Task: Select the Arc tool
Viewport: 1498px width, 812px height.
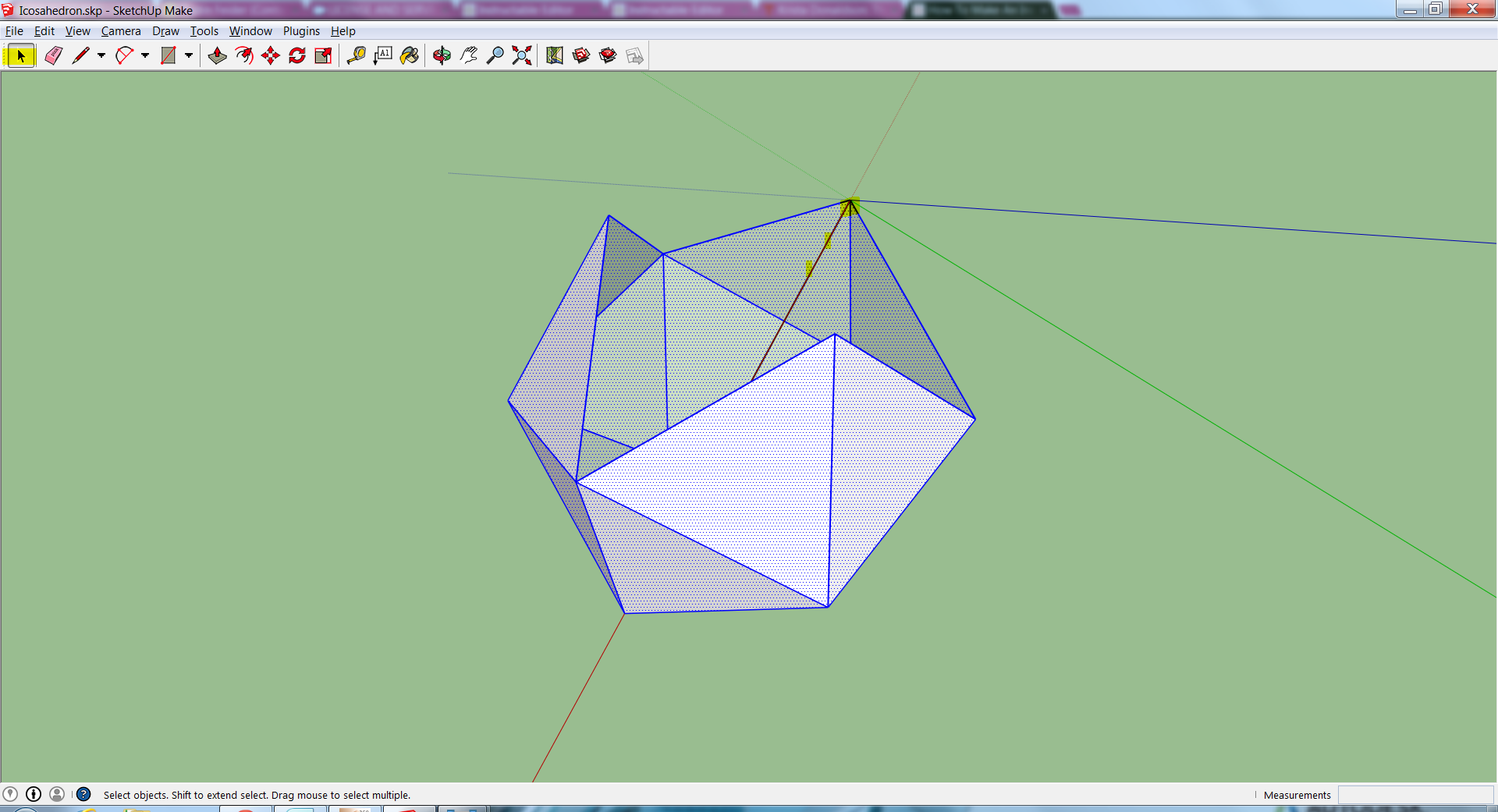Action: (124, 56)
